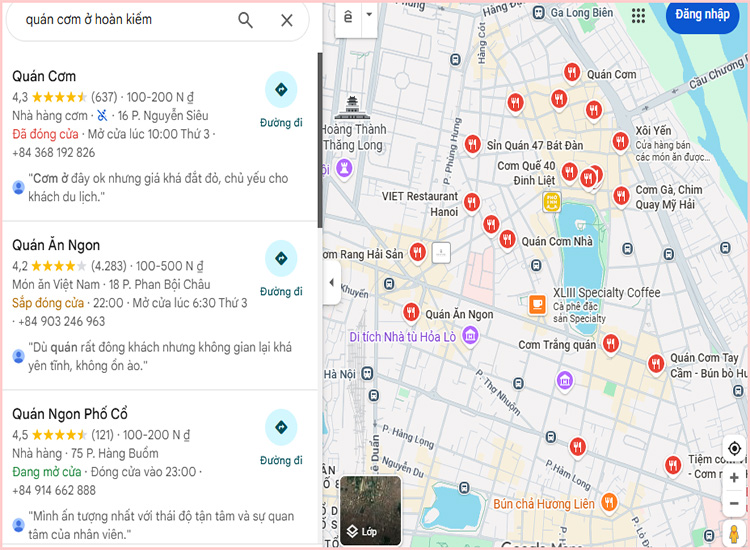This screenshot has width=750, height=550.
Task: Click the purple museum icon near P. Thợ Nhuộm
Action: tap(564, 380)
